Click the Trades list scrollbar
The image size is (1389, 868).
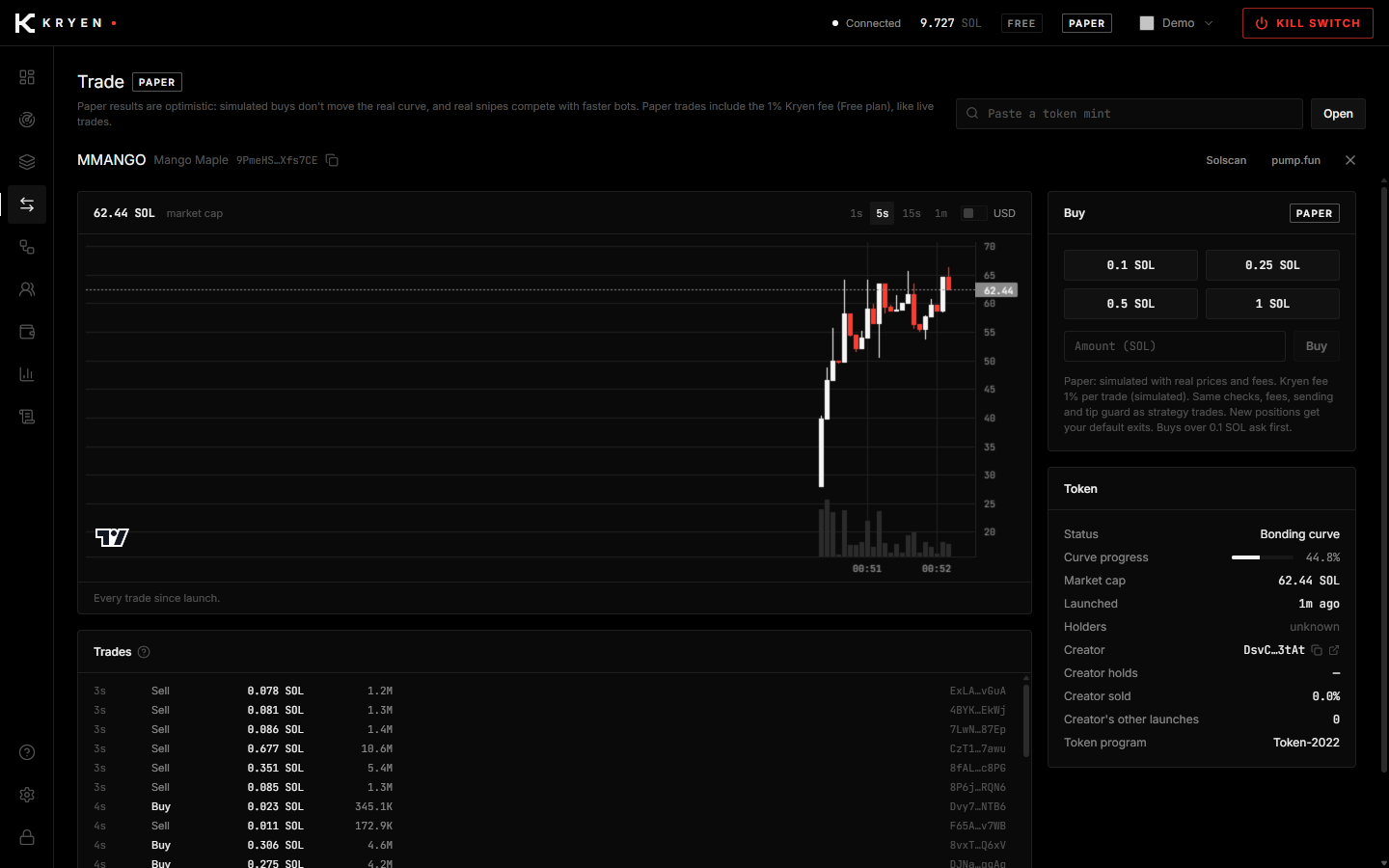[x=1025, y=720]
